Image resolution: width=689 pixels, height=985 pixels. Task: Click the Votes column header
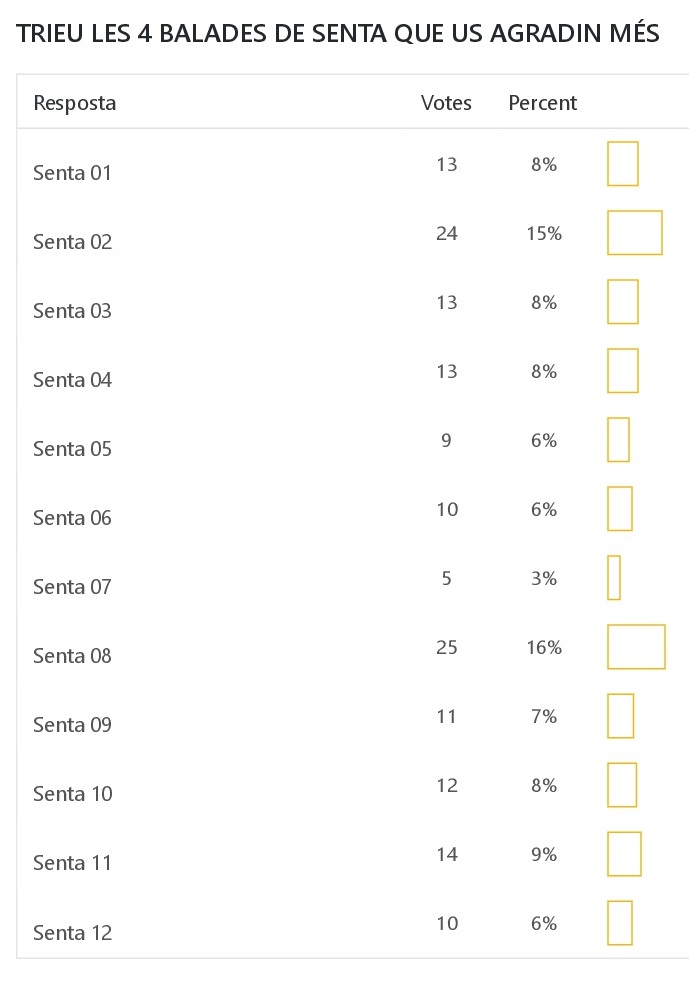tap(446, 103)
